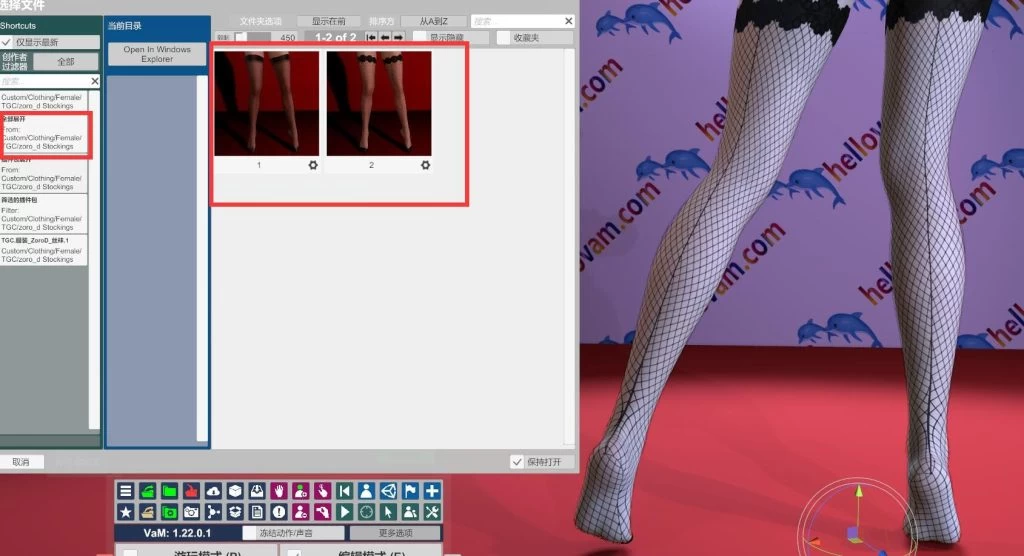Click the camera screenshot icon

(x=191, y=511)
